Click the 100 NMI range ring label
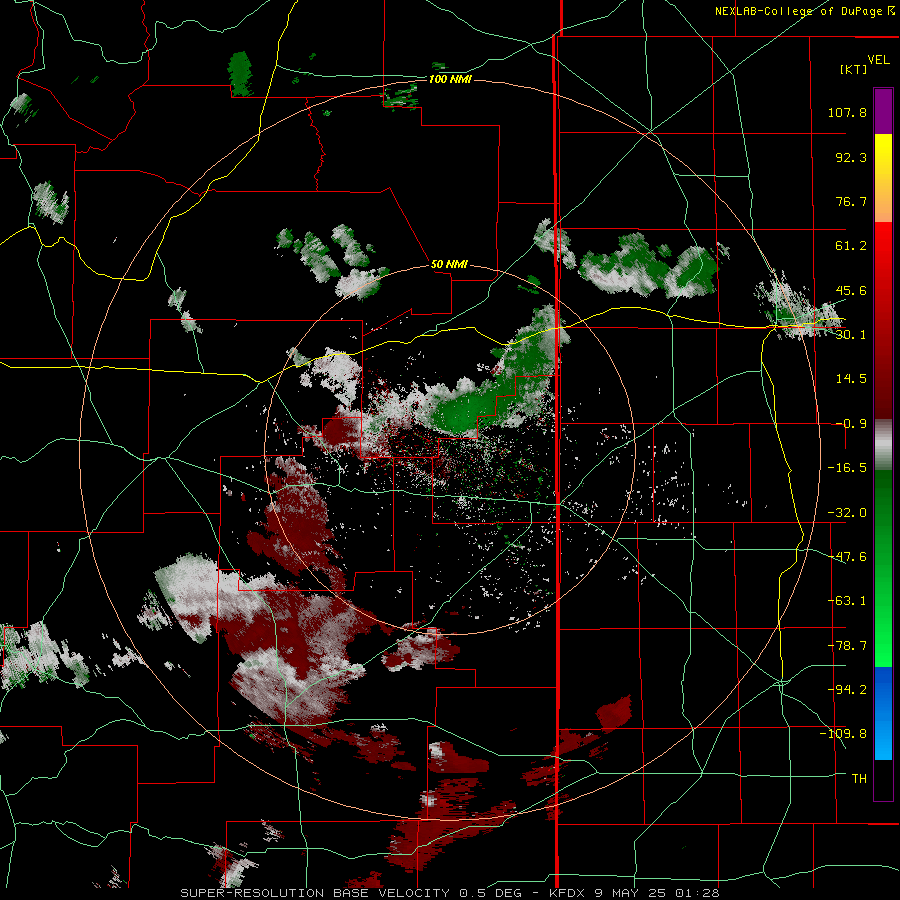 [450, 79]
